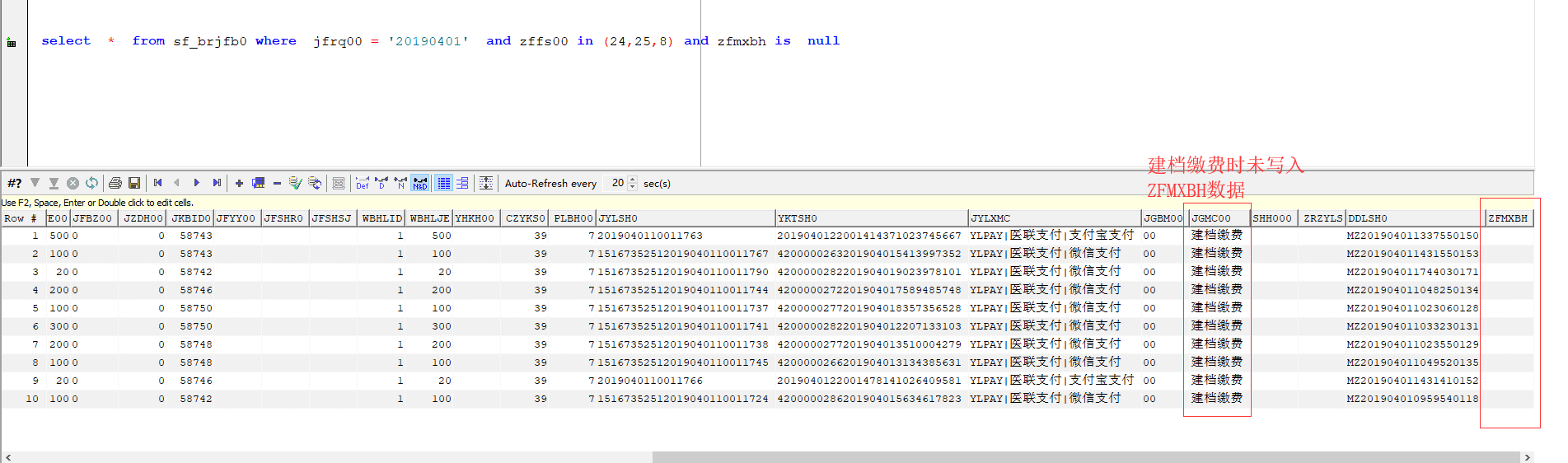Select row number 5 in the grid
Viewport: 1568px width, 463px height.
tap(23, 308)
